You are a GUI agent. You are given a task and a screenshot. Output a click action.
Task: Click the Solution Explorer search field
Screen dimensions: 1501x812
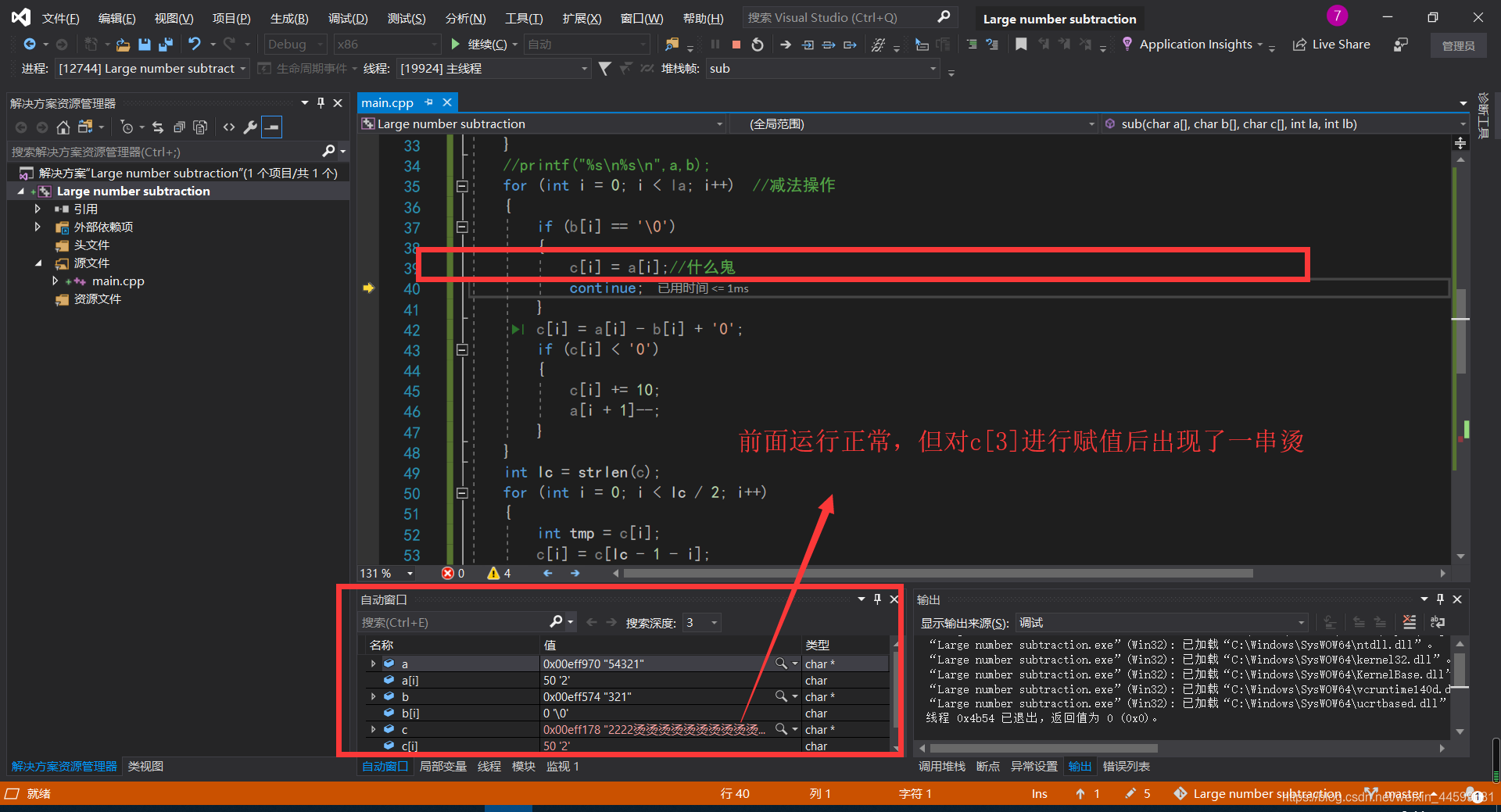tap(177, 152)
